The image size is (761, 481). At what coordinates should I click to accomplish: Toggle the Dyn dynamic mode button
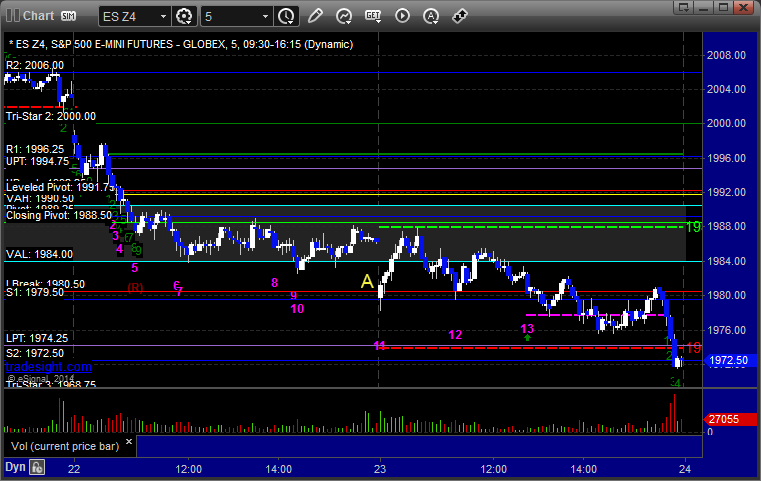coord(15,467)
